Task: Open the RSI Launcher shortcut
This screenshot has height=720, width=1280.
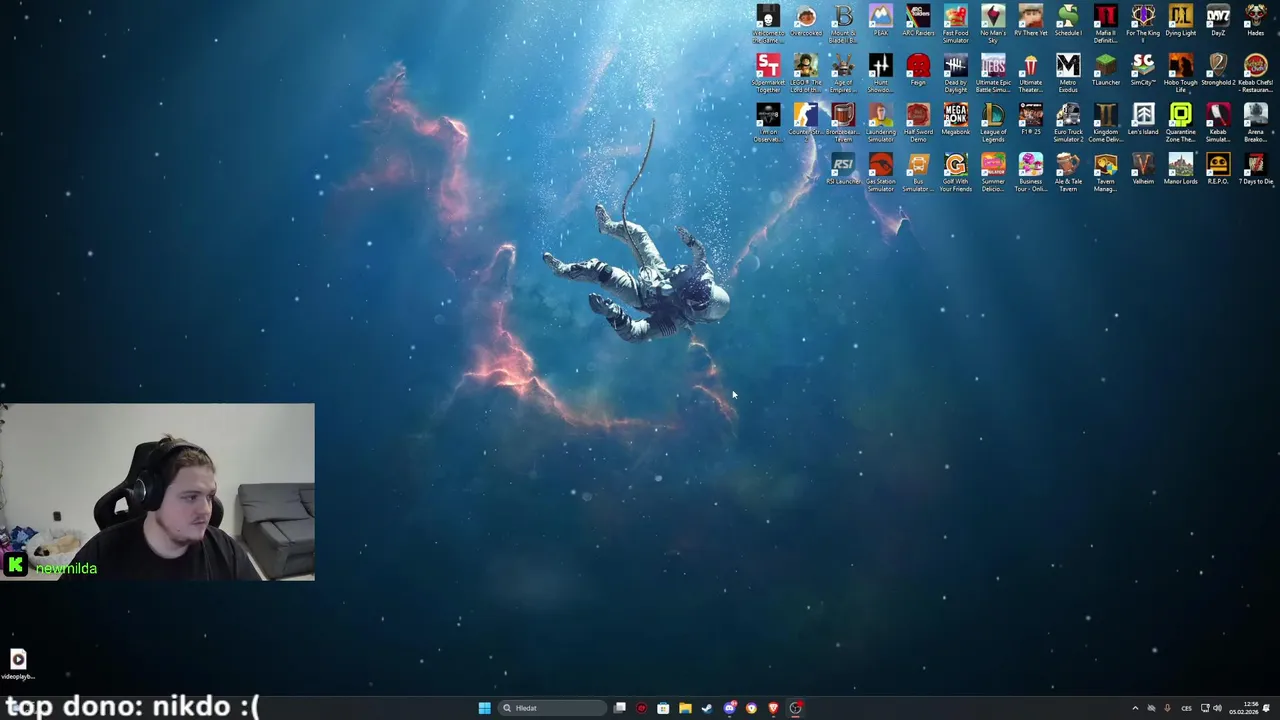Action: pos(843,170)
